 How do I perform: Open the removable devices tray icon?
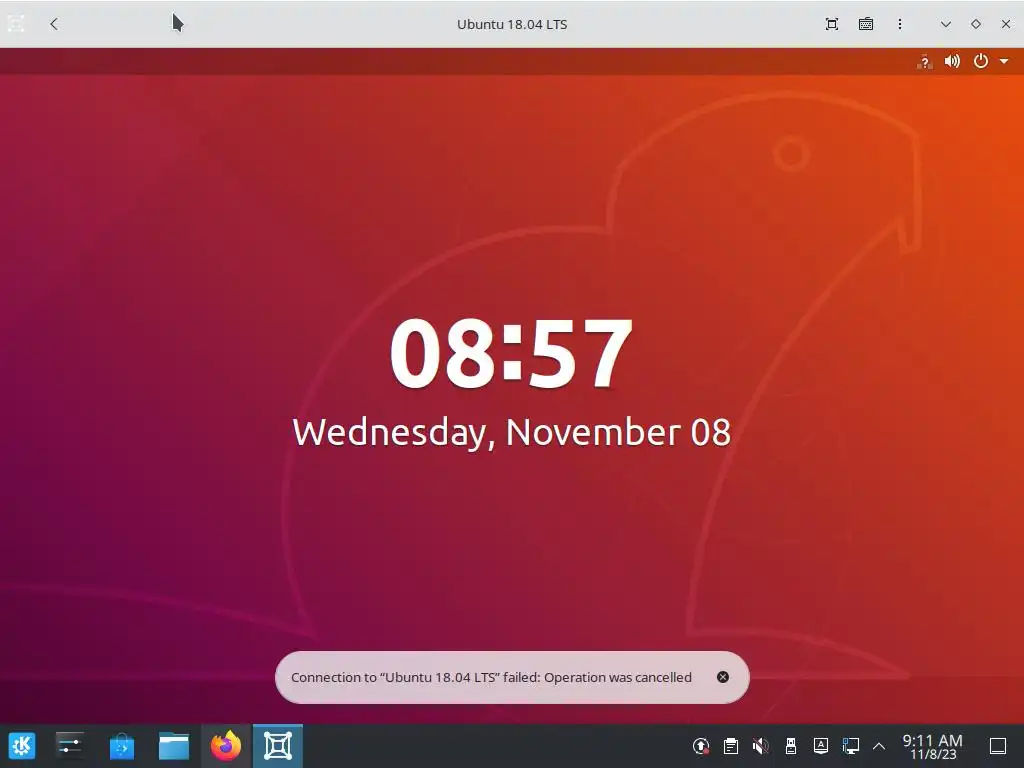coord(790,746)
